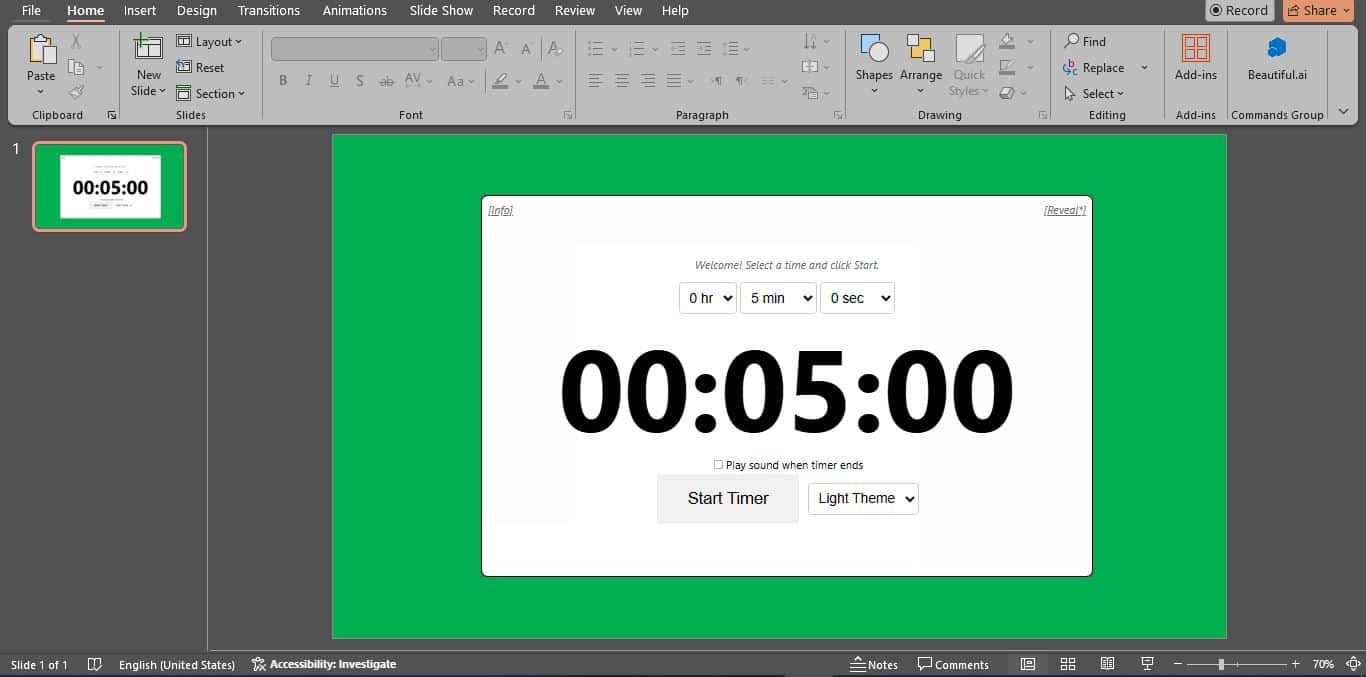Expand the Light Theme dropdown

pyautogui.click(x=863, y=498)
